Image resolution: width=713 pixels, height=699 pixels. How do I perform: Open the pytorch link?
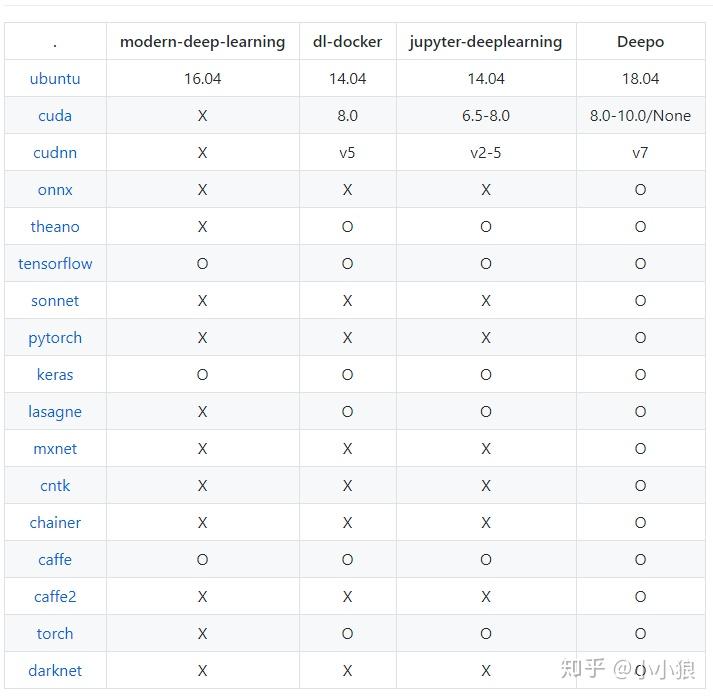(x=55, y=337)
